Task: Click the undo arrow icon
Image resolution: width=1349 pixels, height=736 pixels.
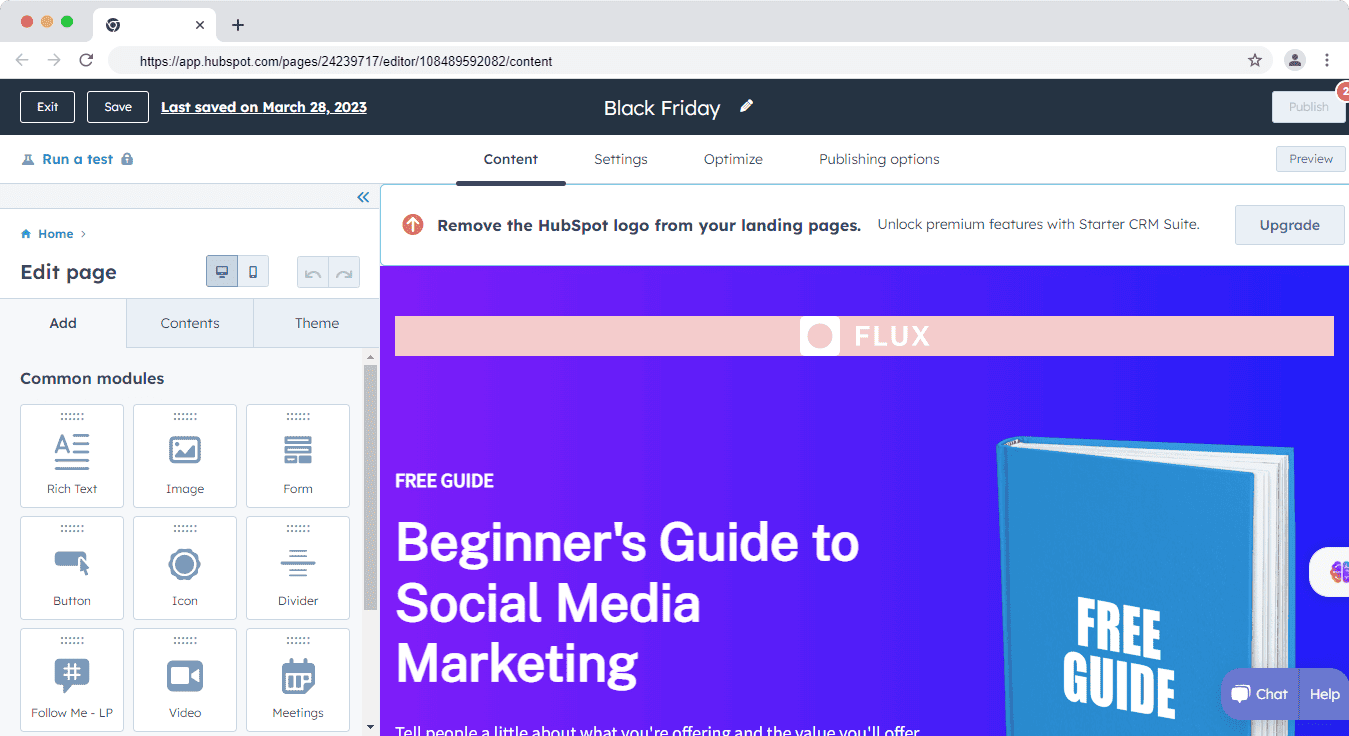Action: coord(313,273)
